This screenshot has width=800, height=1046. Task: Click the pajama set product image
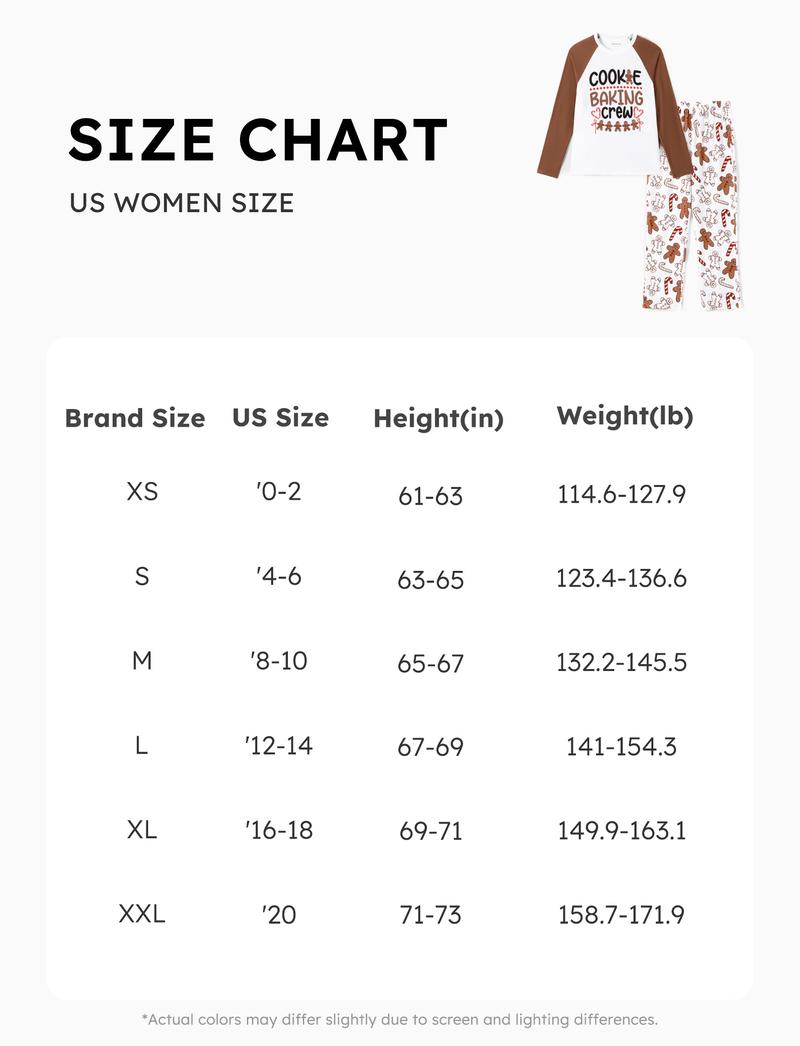(641, 172)
